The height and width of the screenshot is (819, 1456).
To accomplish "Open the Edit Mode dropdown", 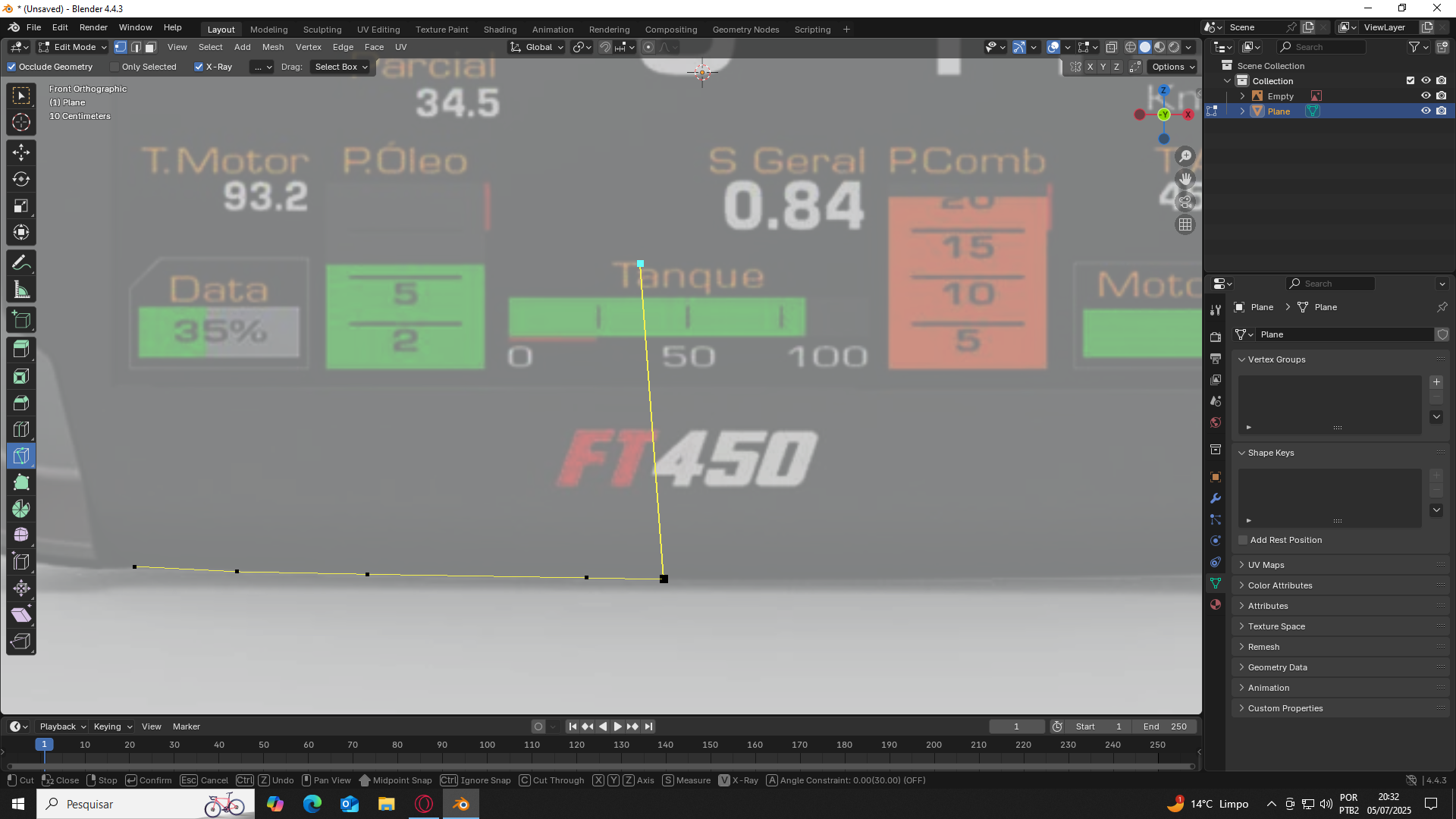I will tap(73, 47).
